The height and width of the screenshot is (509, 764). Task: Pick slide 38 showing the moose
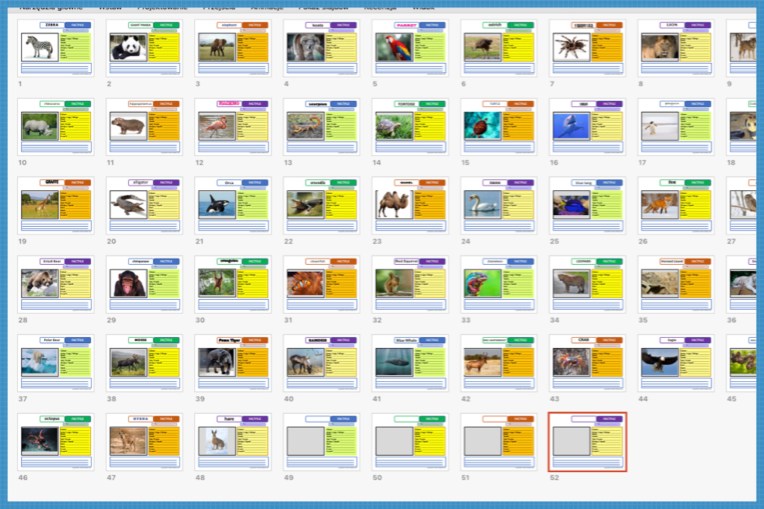point(144,363)
